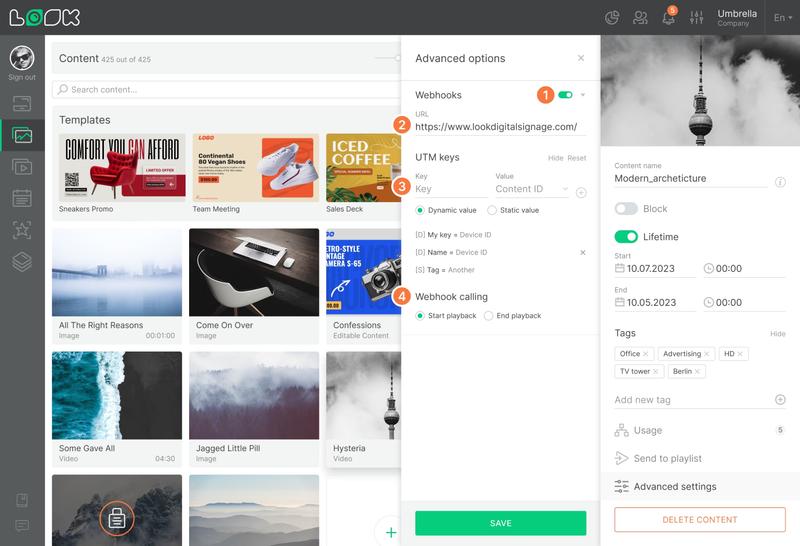The image size is (800, 546).
Task: Open the Start time 00:00 picker
Action: coord(744,269)
